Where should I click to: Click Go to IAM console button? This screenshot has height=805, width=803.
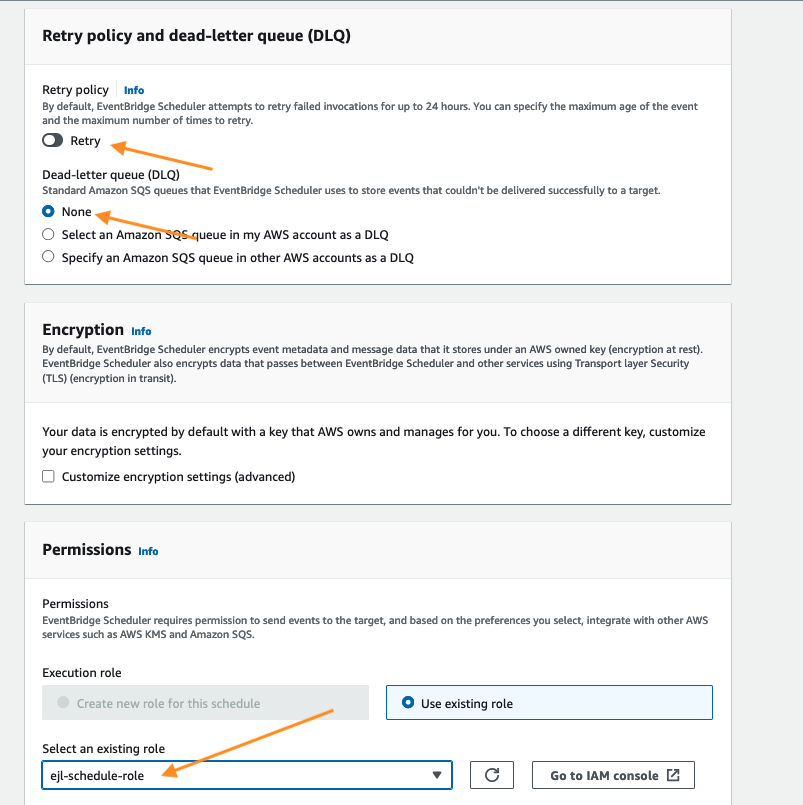[613, 775]
